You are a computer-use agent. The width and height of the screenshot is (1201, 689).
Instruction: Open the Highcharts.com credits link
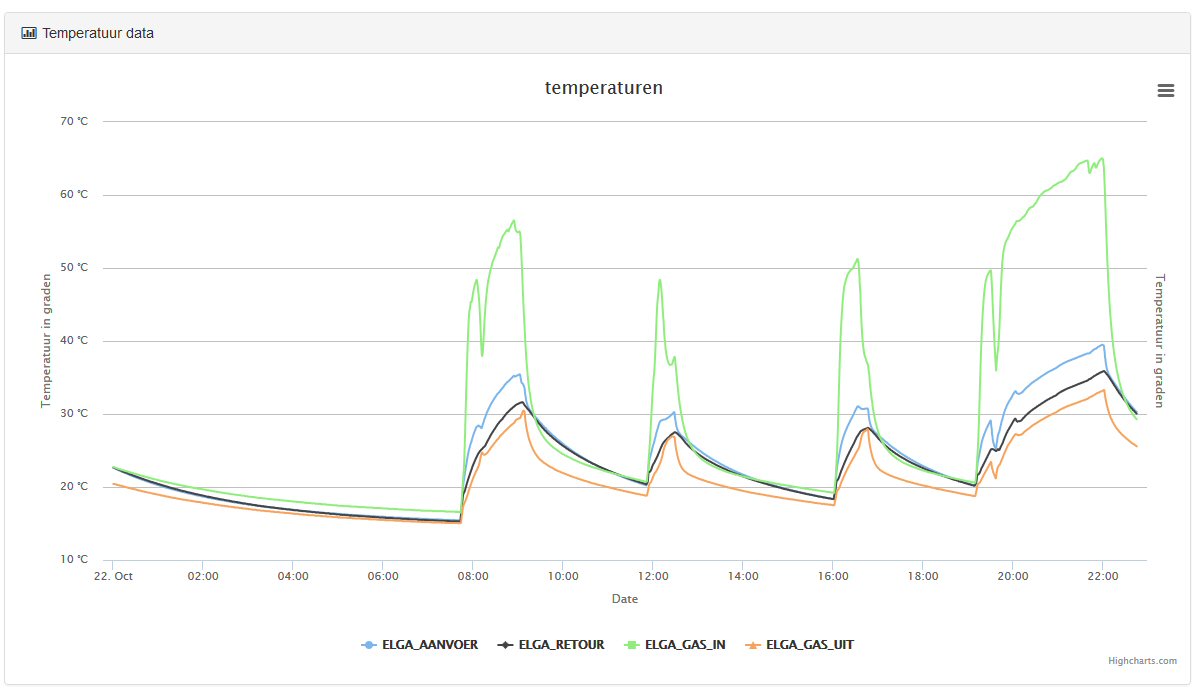click(x=1142, y=661)
